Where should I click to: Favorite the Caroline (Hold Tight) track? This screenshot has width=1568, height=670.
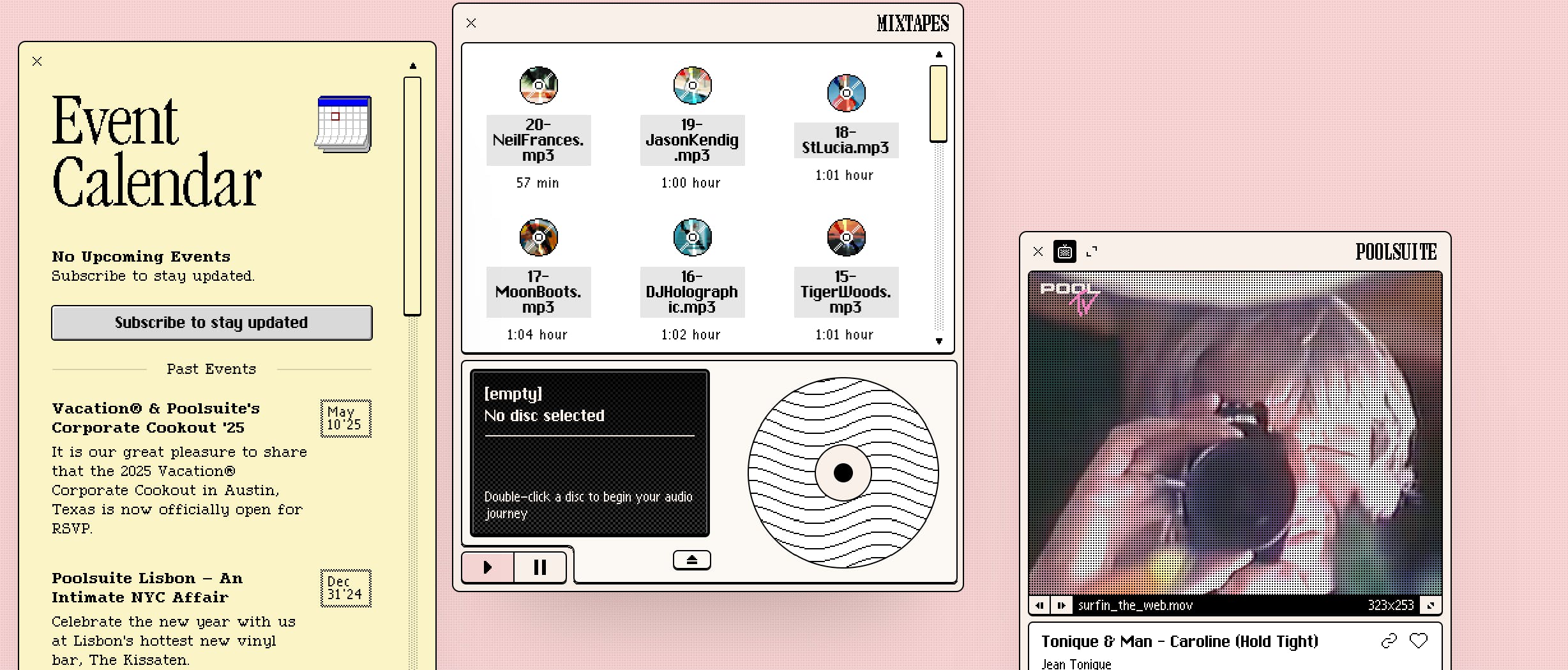pyautogui.click(x=1419, y=641)
